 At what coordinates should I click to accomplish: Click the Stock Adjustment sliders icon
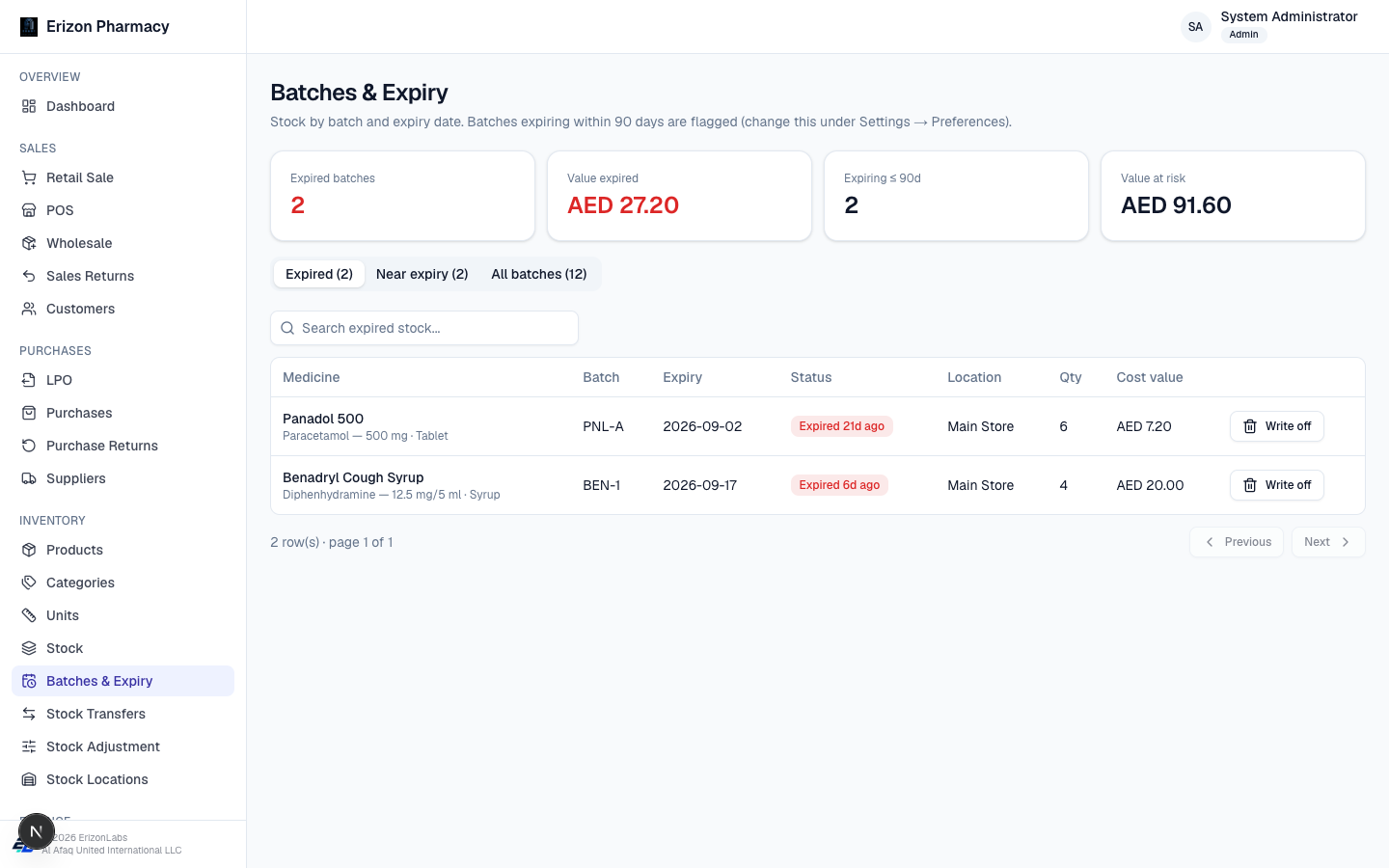29,746
